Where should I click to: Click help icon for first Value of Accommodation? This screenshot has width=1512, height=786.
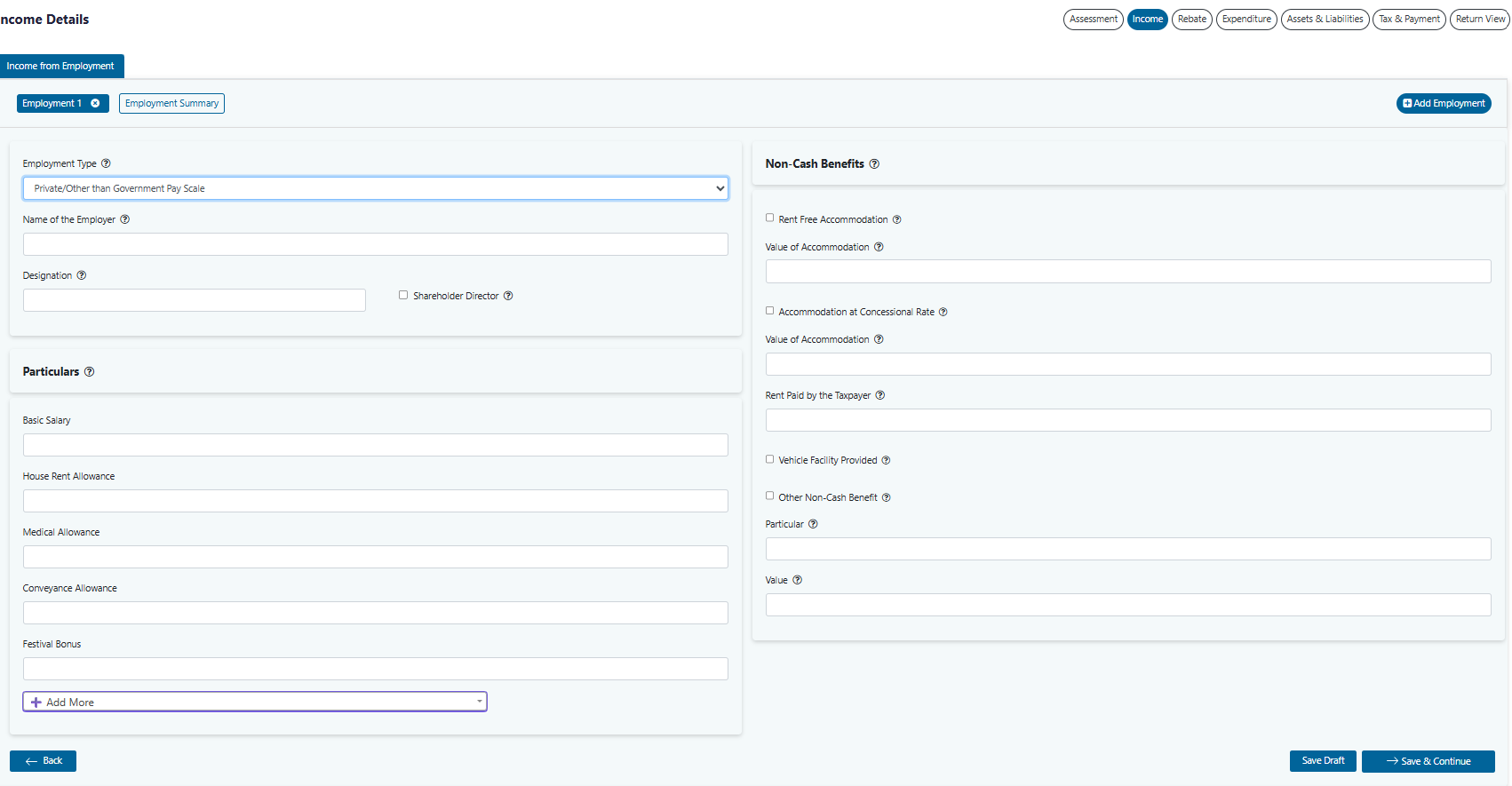879,247
